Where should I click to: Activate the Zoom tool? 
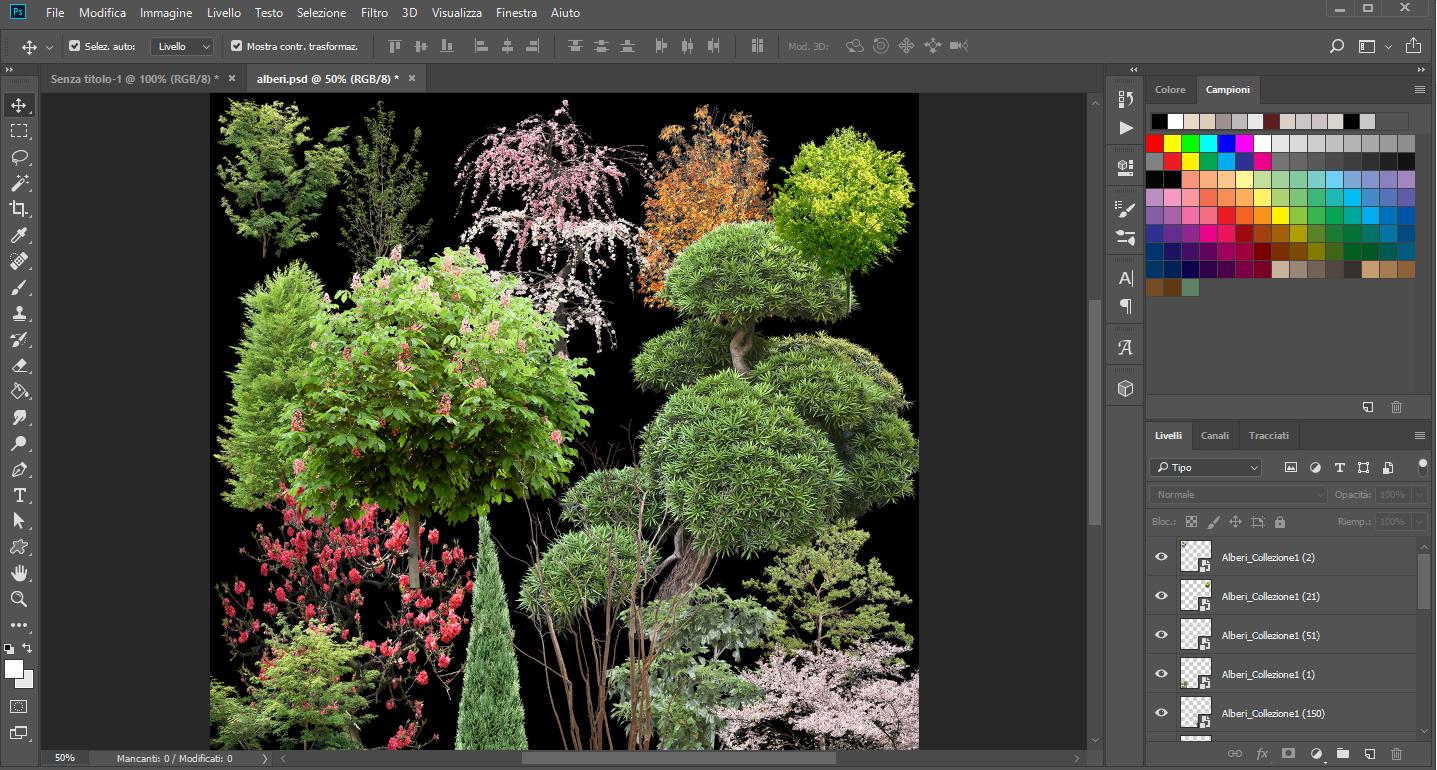click(20, 599)
